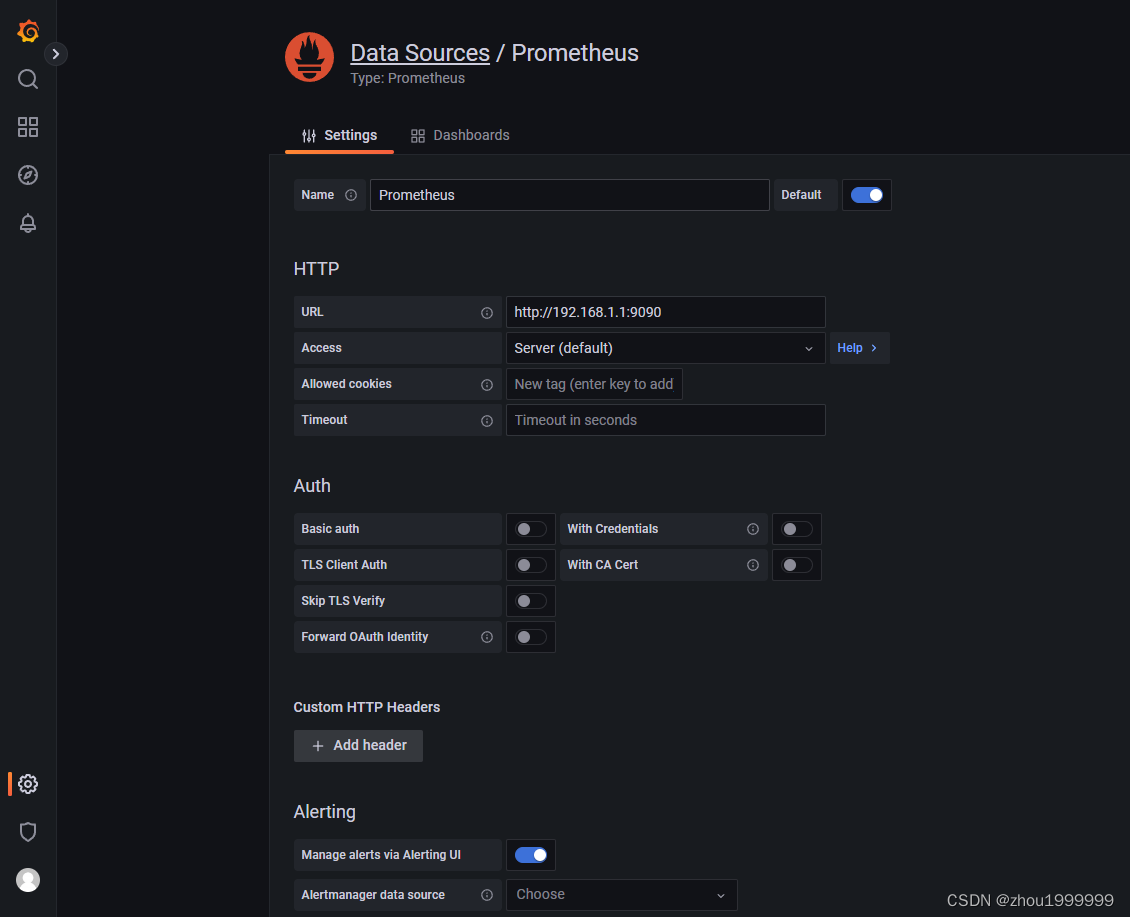The width and height of the screenshot is (1130, 917).
Task: Open the Access Server (default) dropdown
Action: 665,348
